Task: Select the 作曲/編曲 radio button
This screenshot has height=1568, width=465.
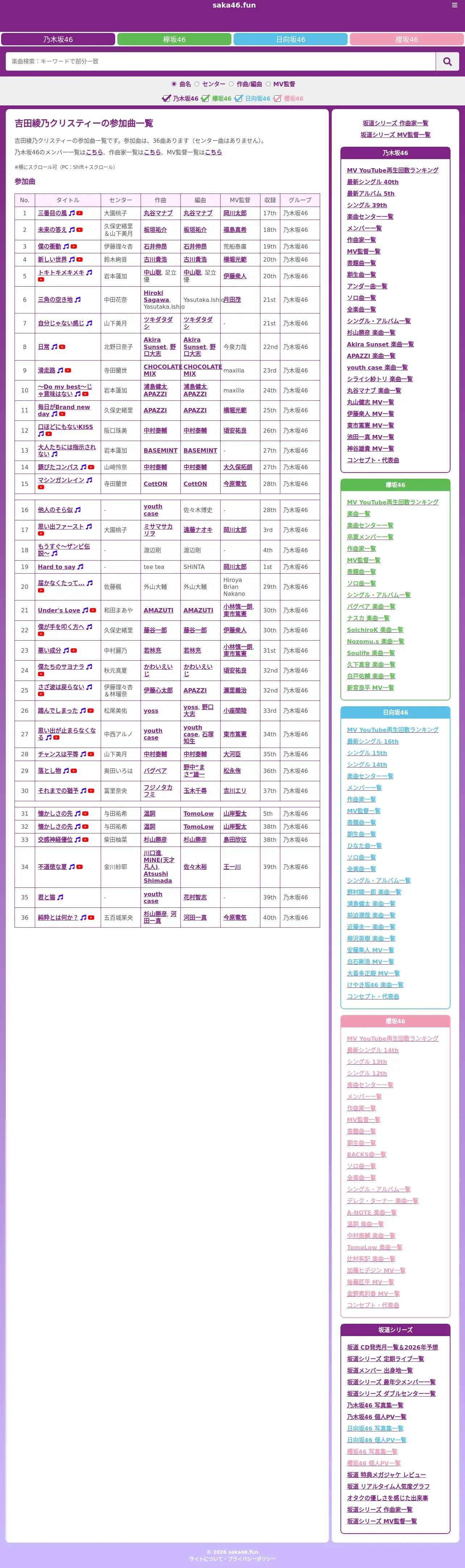Action: point(231,84)
